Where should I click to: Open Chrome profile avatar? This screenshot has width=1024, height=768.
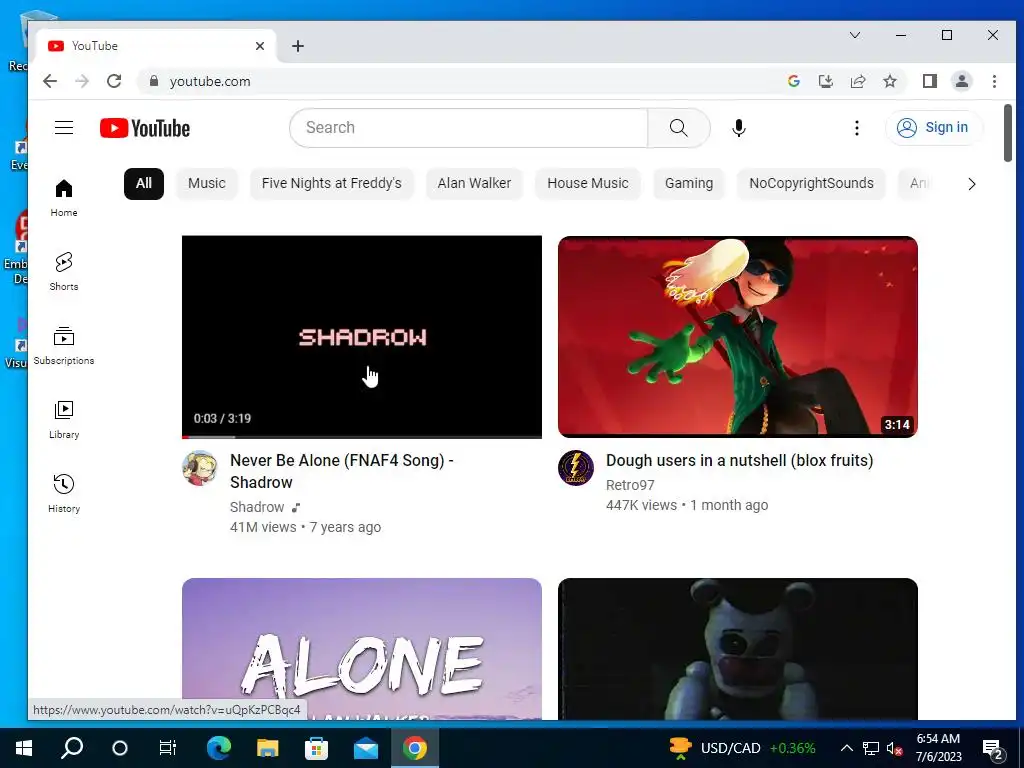click(x=962, y=81)
